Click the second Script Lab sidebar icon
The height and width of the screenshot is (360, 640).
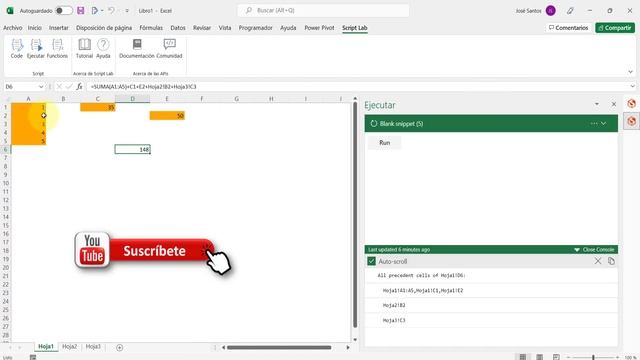coord(631,121)
